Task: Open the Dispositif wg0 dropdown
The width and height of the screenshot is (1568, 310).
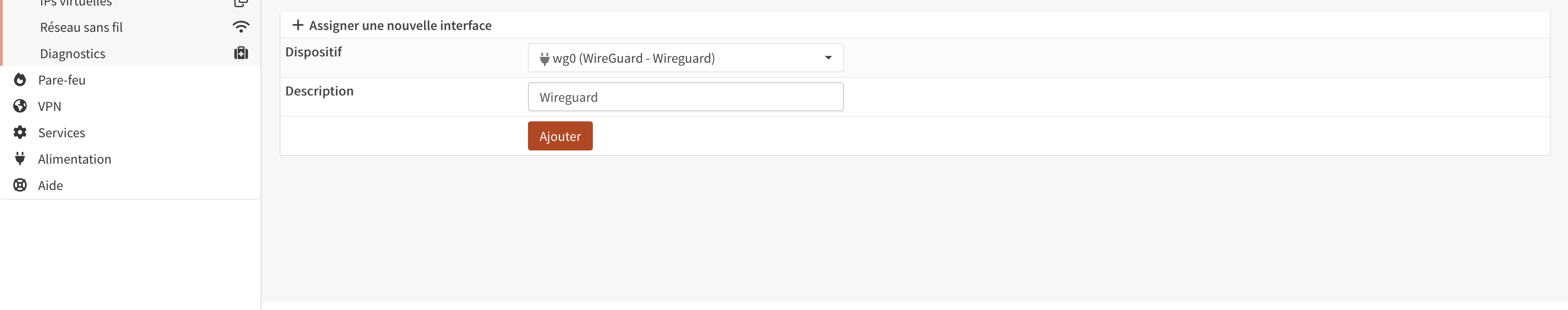Action: 685,58
